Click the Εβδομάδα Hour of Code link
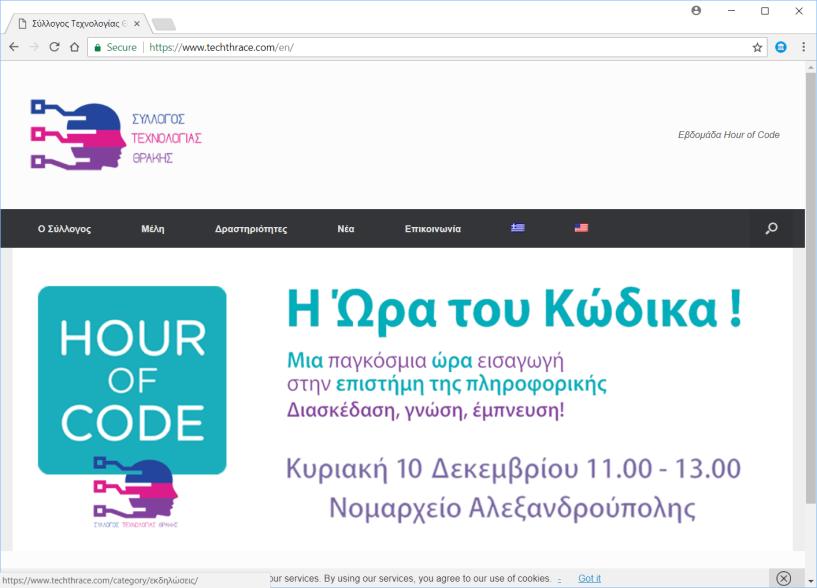This screenshot has width=817, height=588. coord(728,134)
